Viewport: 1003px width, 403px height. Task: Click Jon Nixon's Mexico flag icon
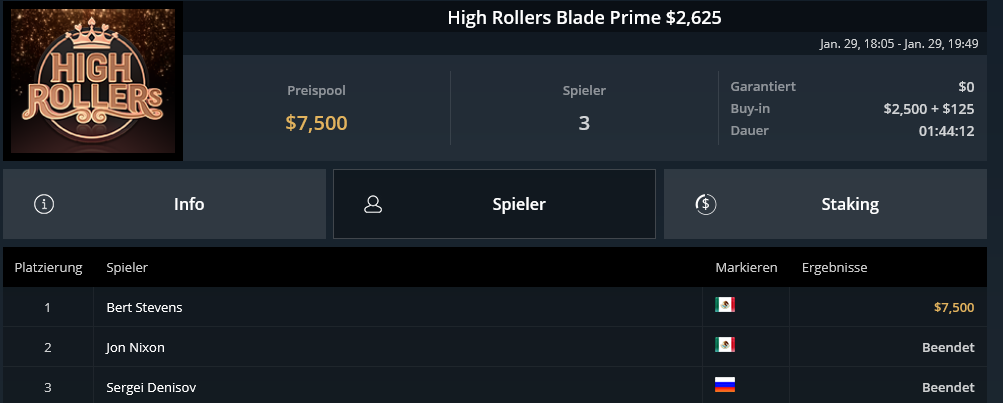[x=725, y=345]
